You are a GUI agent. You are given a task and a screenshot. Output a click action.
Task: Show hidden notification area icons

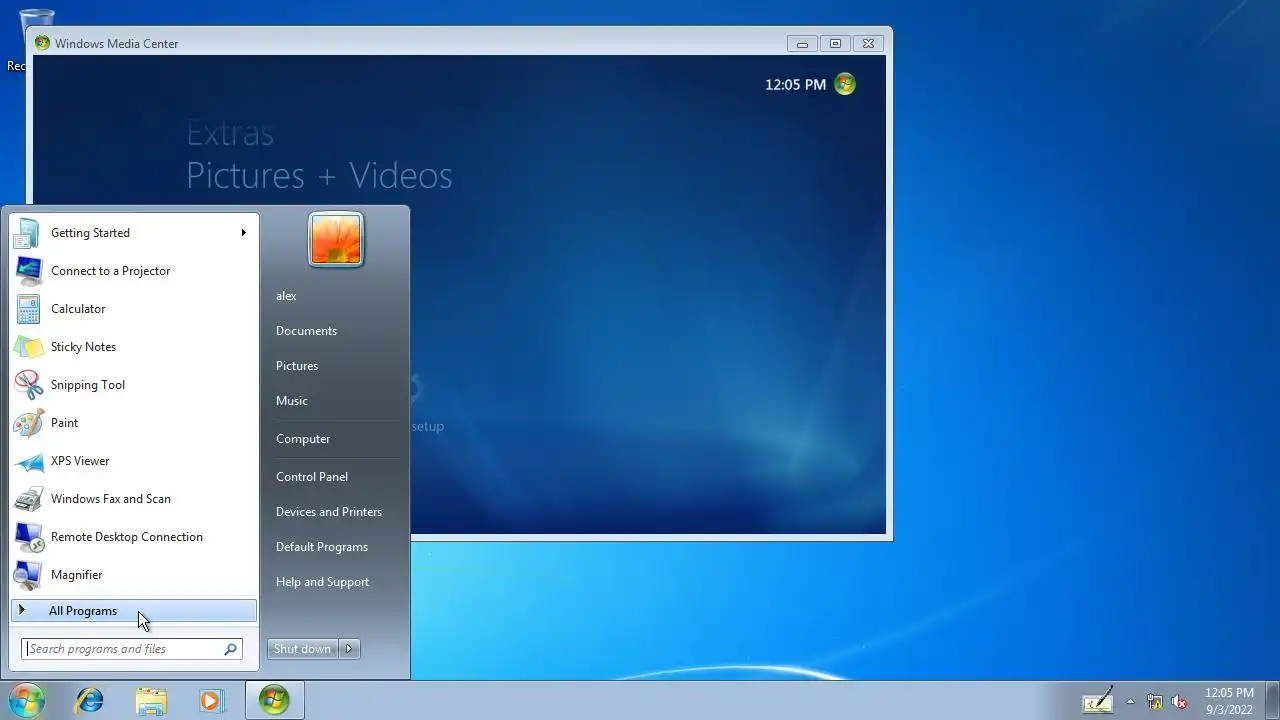[x=1130, y=701]
